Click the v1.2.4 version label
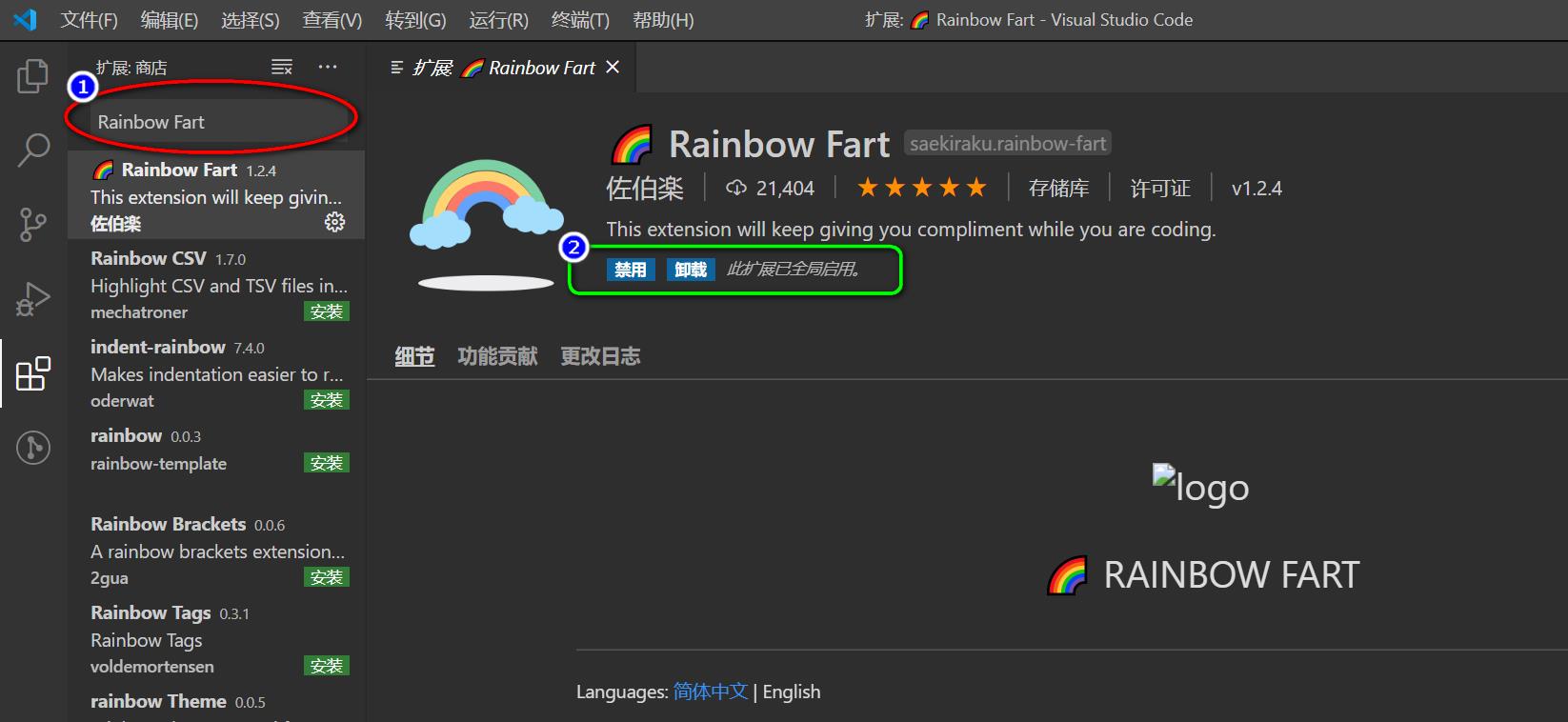This screenshot has height=722, width=1568. [1256, 189]
